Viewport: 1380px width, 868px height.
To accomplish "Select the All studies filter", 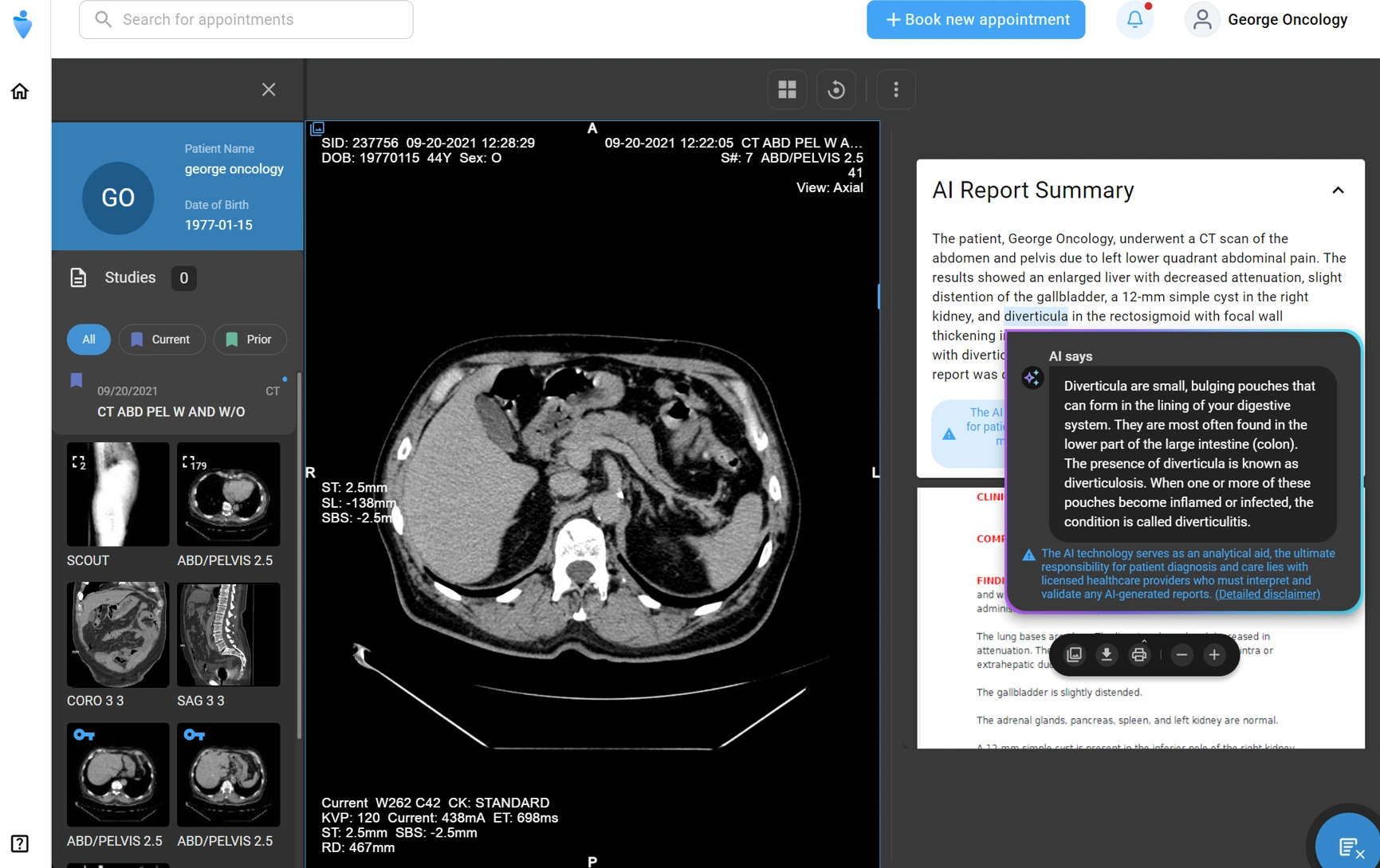I will tap(88, 340).
